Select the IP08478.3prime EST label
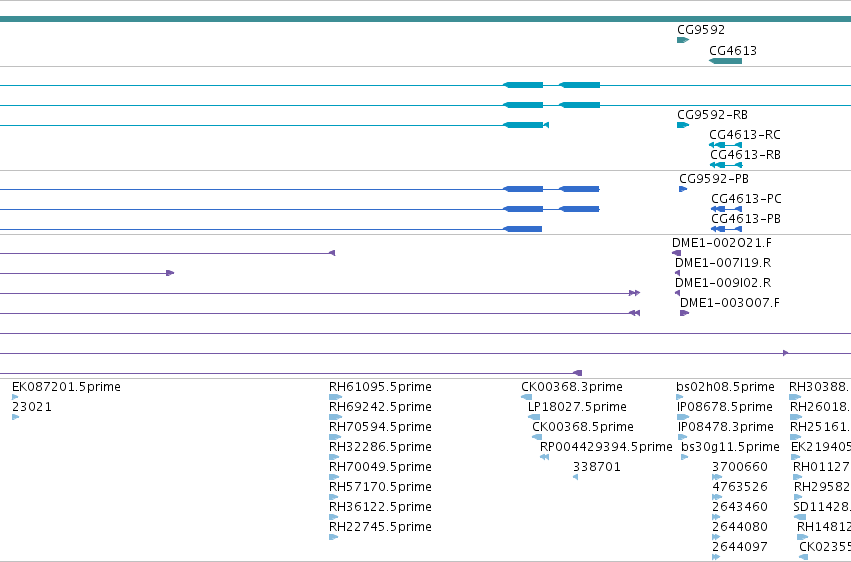 [726, 427]
